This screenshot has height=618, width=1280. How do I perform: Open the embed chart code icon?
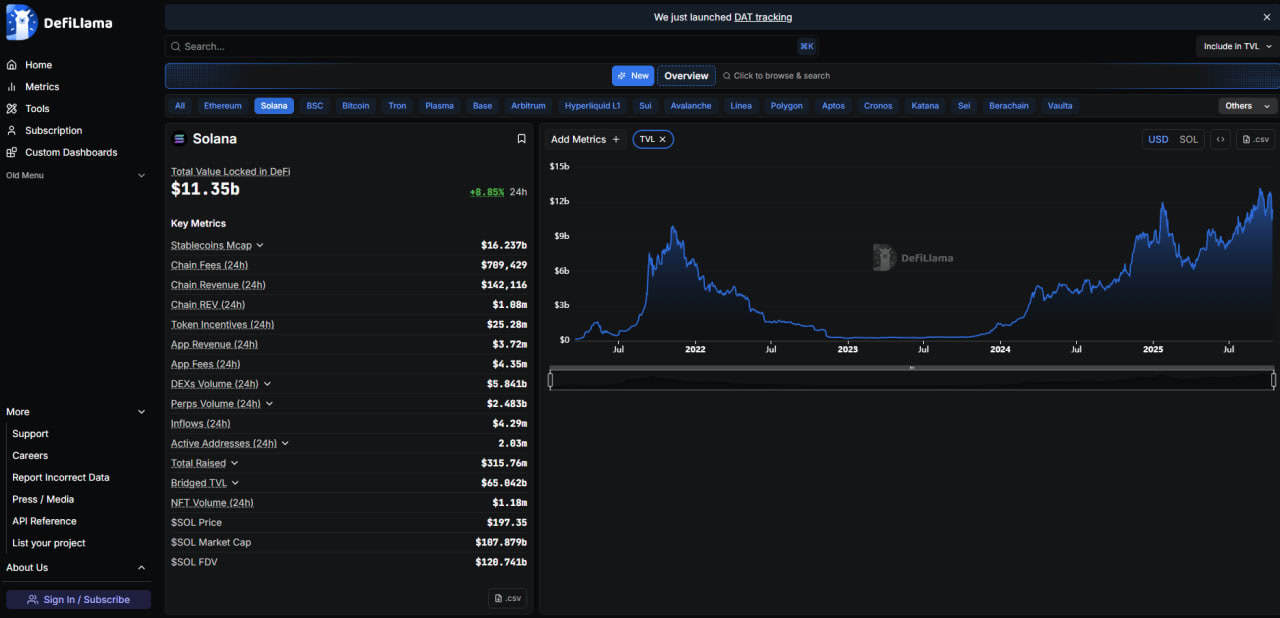pos(1220,139)
